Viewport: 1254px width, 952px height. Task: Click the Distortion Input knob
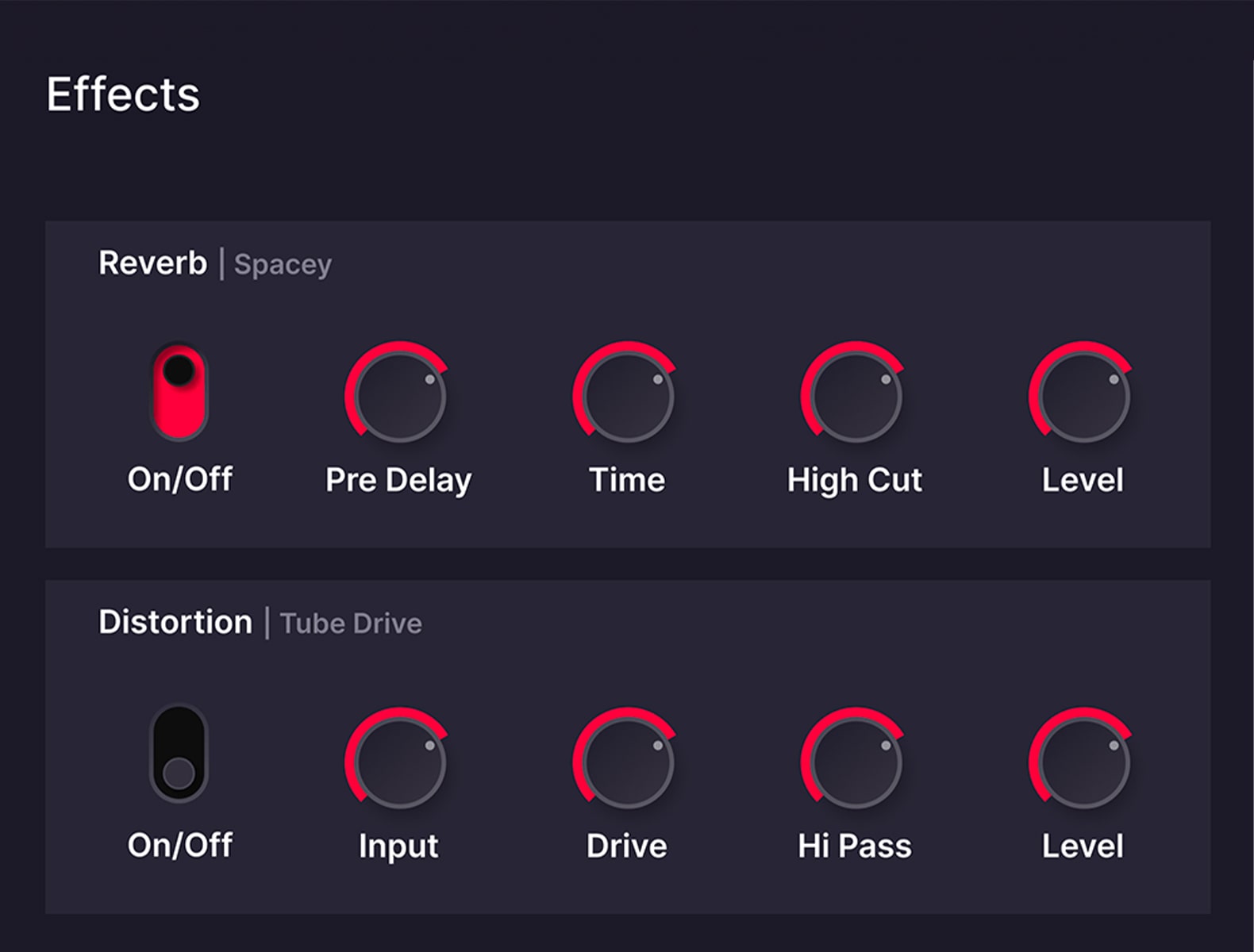[x=399, y=762]
